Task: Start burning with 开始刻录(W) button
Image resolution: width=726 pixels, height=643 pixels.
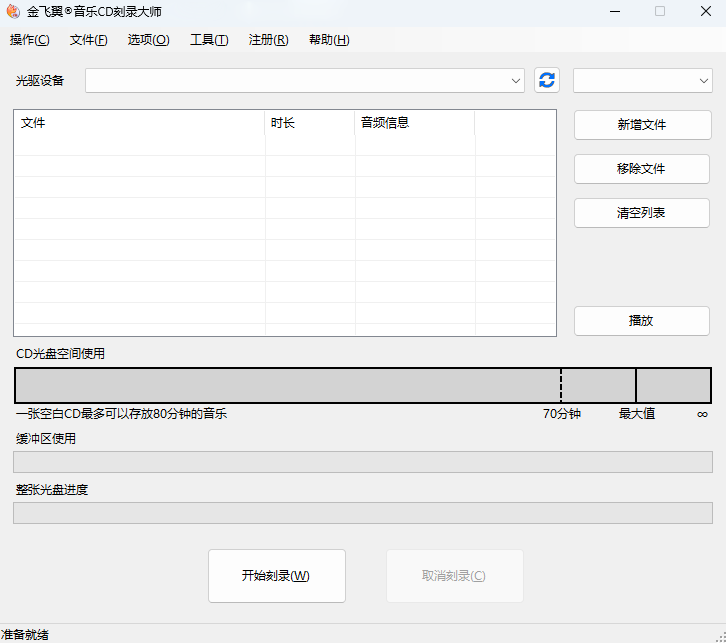Action: pos(276,576)
